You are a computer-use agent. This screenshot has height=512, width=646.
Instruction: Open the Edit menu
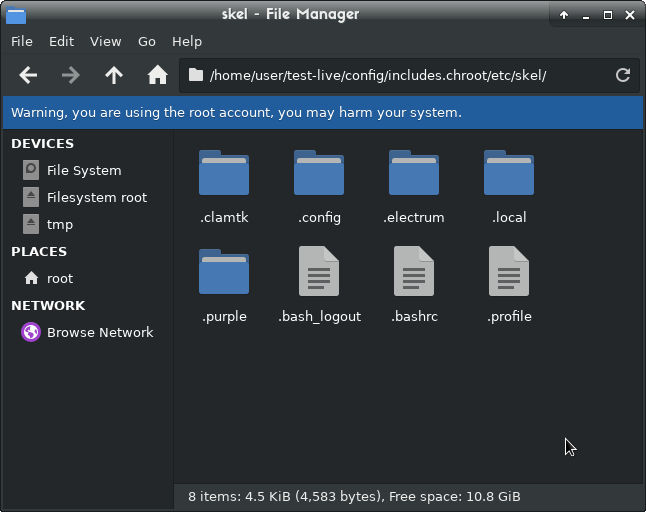(x=62, y=42)
